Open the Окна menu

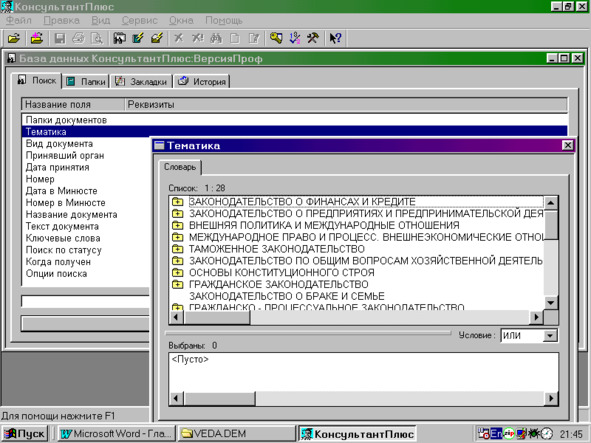[x=181, y=20]
